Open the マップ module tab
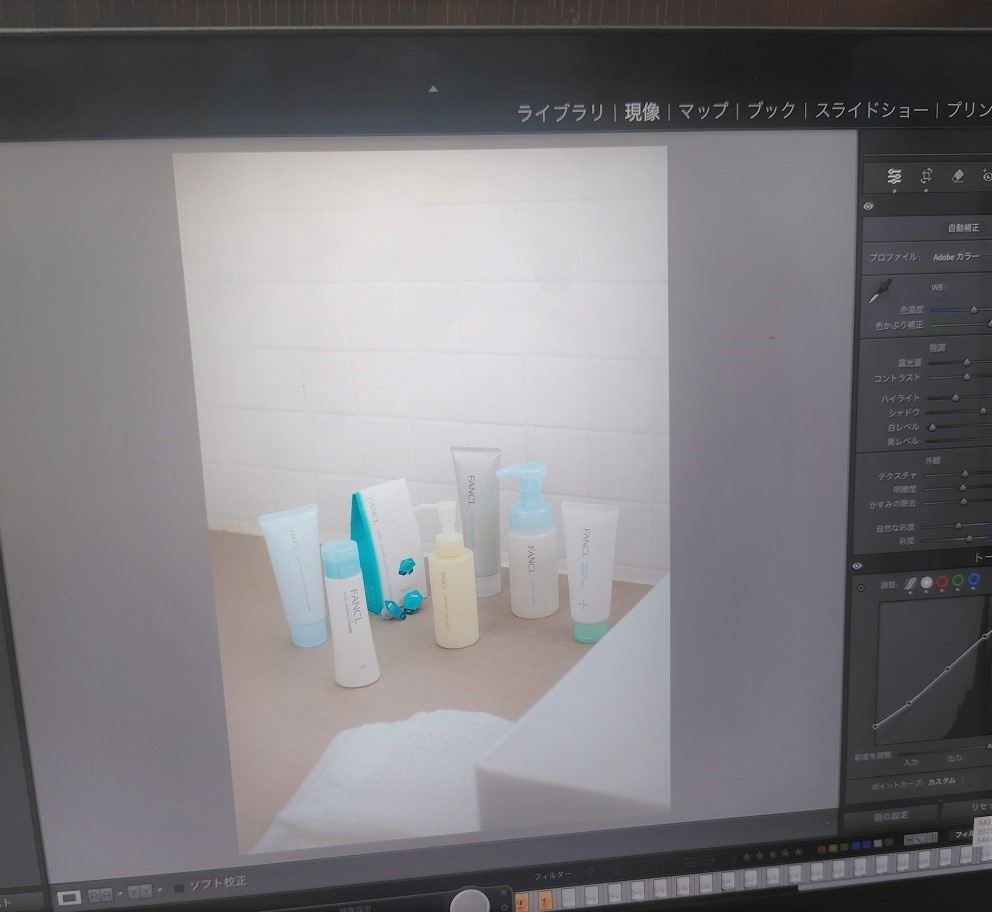Image resolution: width=992 pixels, height=912 pixels. pos(703,111)
